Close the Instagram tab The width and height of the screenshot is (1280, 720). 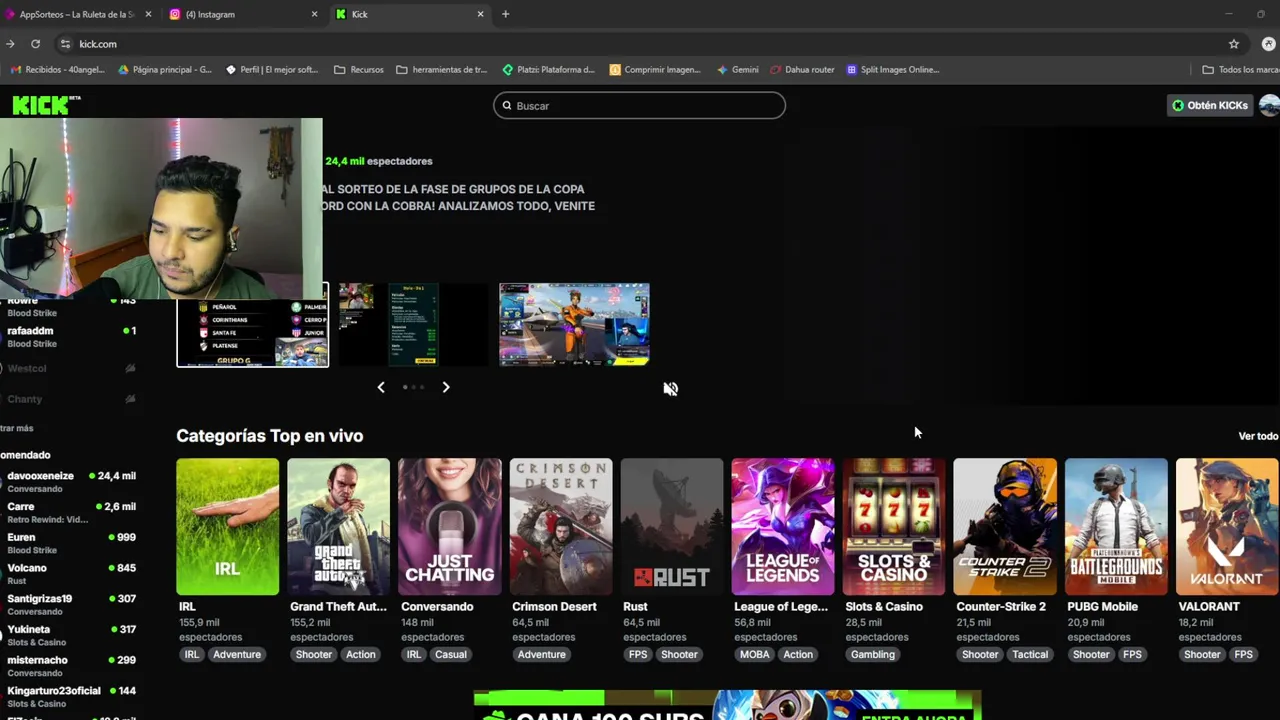pyautogui.click(x=314, y=14)
